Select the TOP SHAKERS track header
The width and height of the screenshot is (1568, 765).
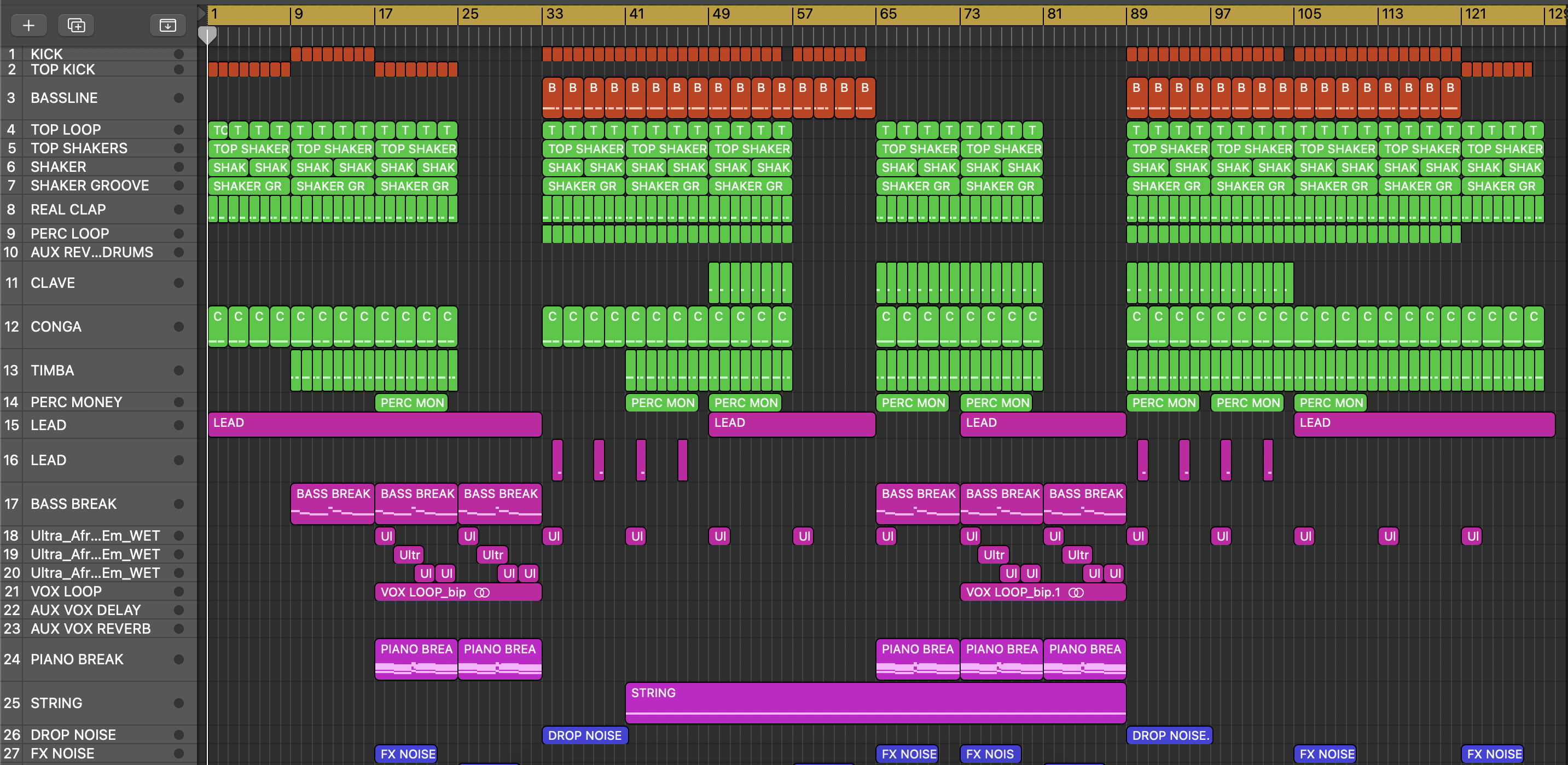pyautogui.click(x=98, y=148)
